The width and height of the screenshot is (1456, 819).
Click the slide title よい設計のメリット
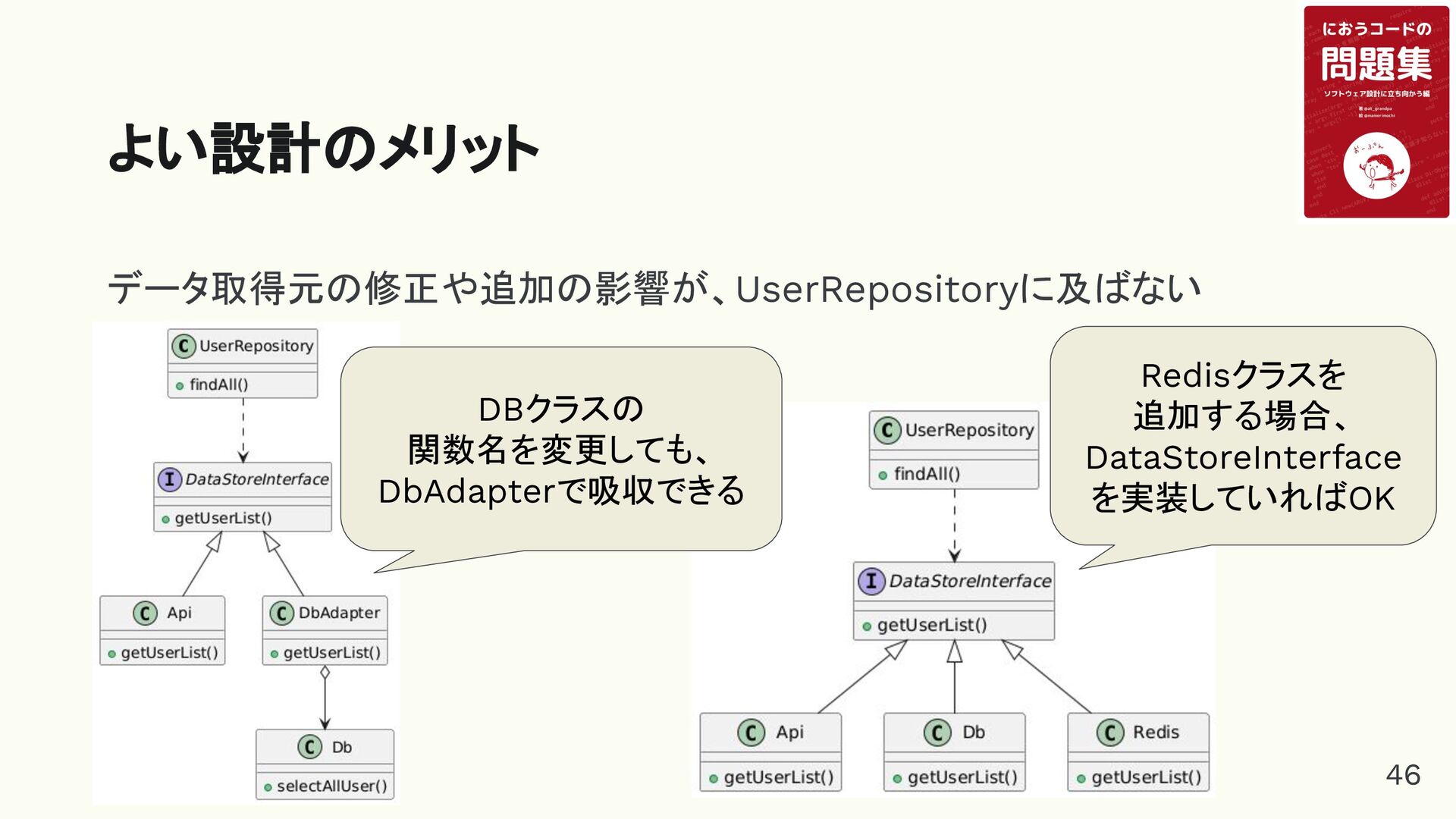click(323, 149)
